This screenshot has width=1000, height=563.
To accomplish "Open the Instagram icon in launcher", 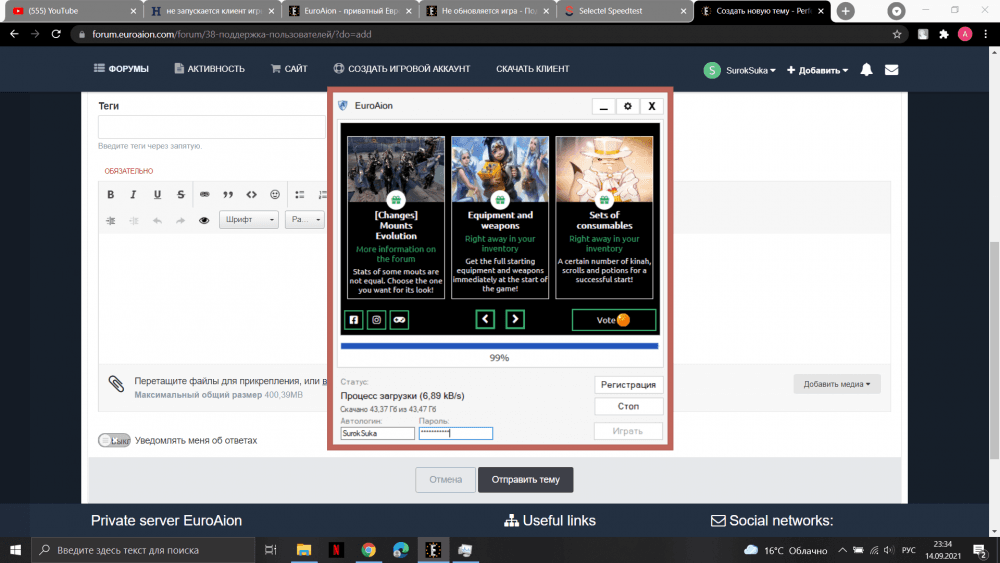I will click(377, 320).
